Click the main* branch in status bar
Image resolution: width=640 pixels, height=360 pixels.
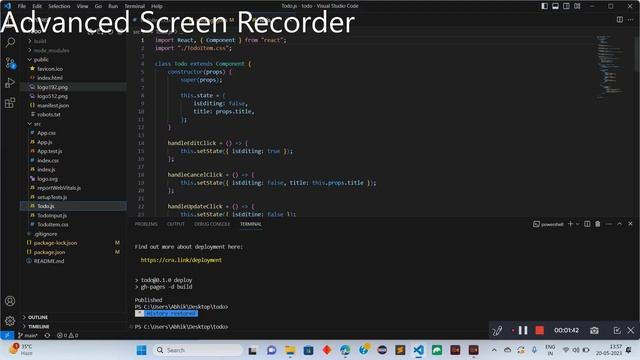[28, 335]
